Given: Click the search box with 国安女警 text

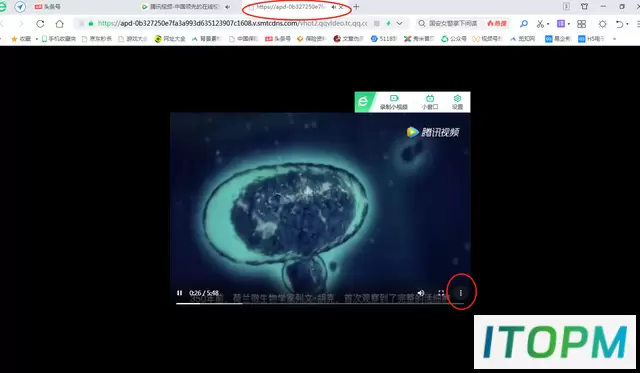Looking at the screenshot, I should [452, 23].
